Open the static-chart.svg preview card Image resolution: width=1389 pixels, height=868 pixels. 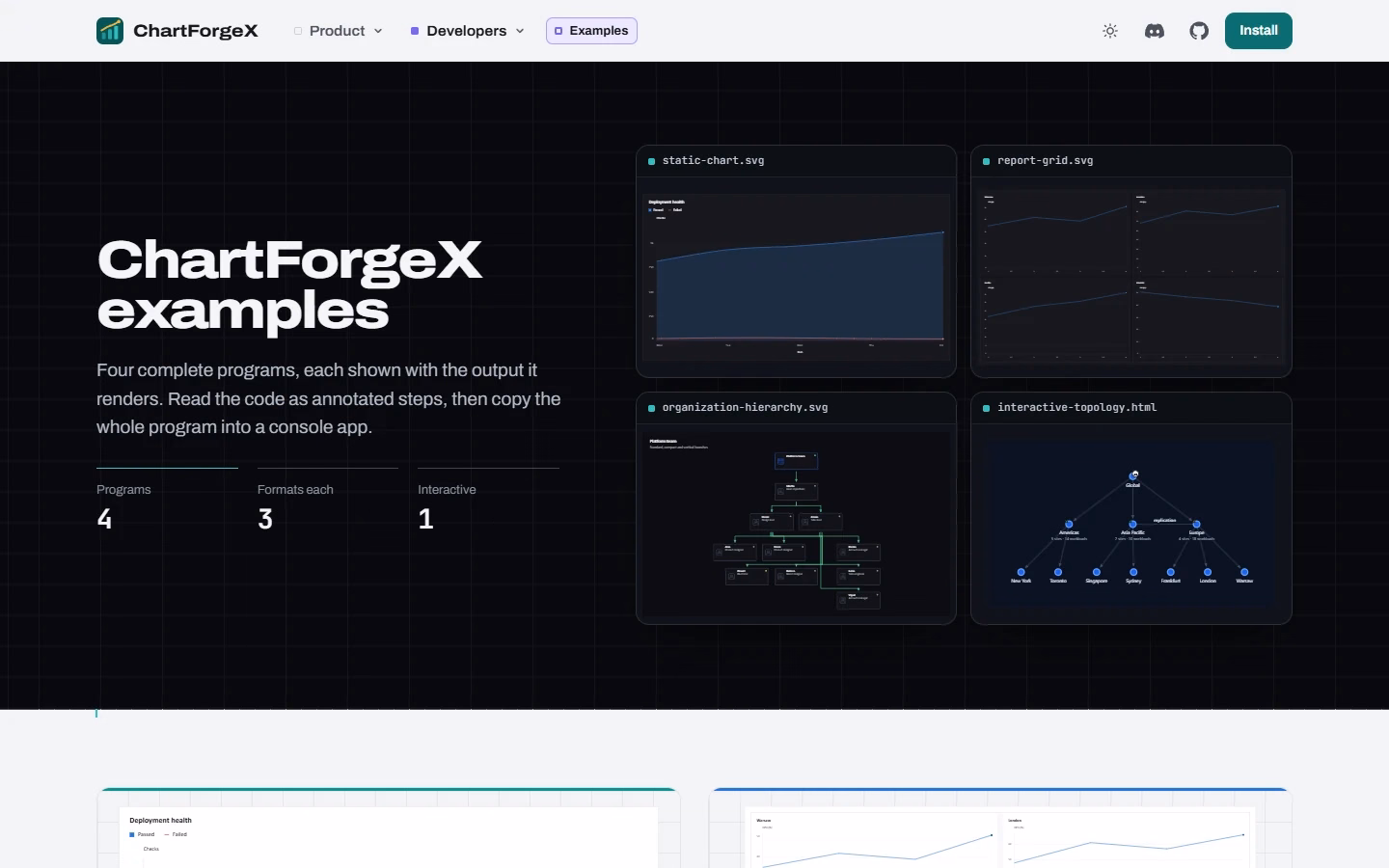[796, 261]
